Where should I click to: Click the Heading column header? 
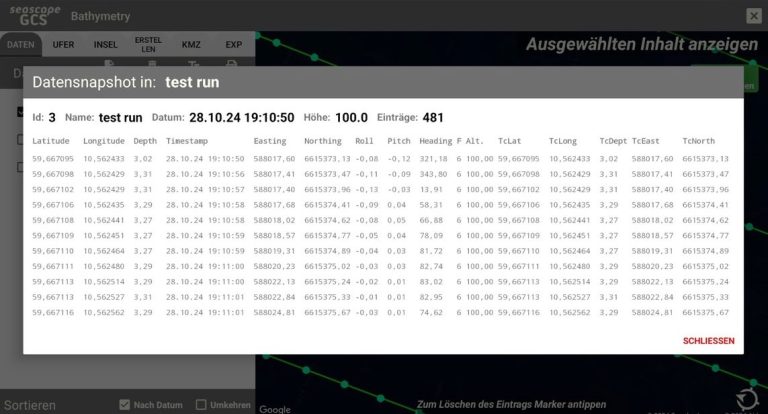(435, 141)
